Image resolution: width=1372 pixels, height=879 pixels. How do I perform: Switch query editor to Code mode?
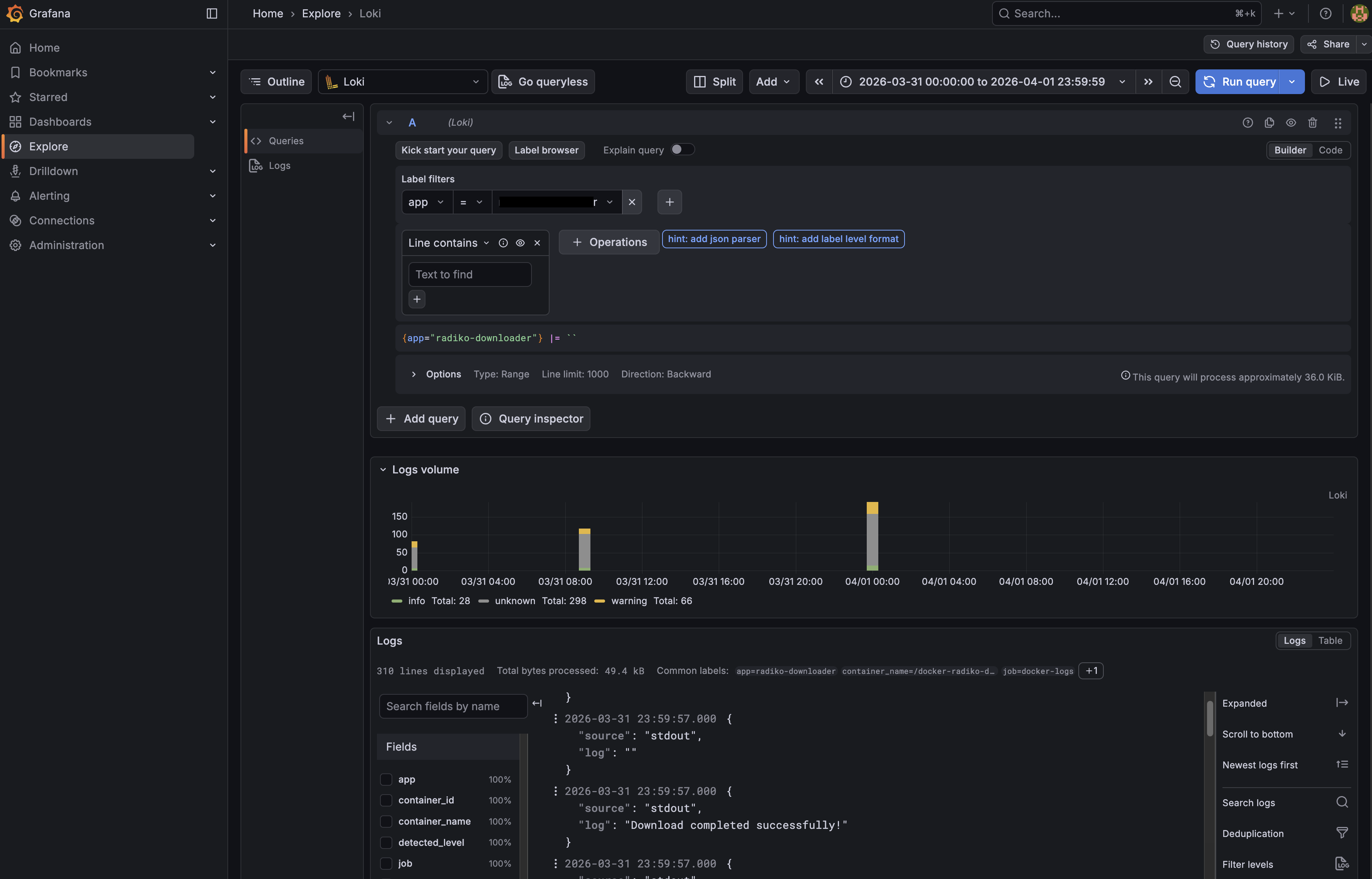click(1330, 150)
